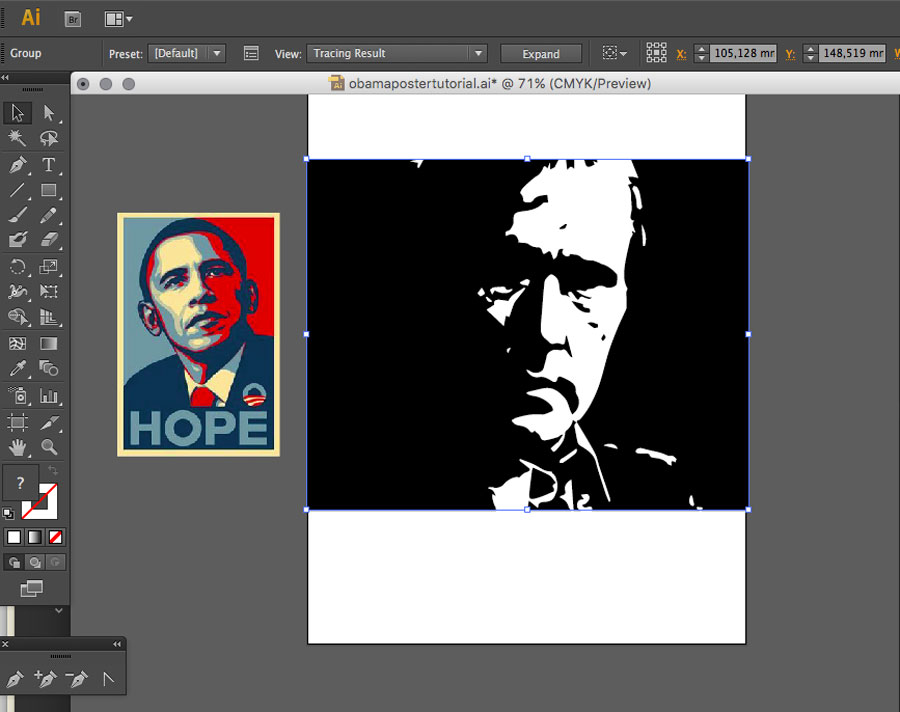Collapse the main tools panel with double arrows
The height and width of the screenshot is (712, 900).
coord(5,77)
